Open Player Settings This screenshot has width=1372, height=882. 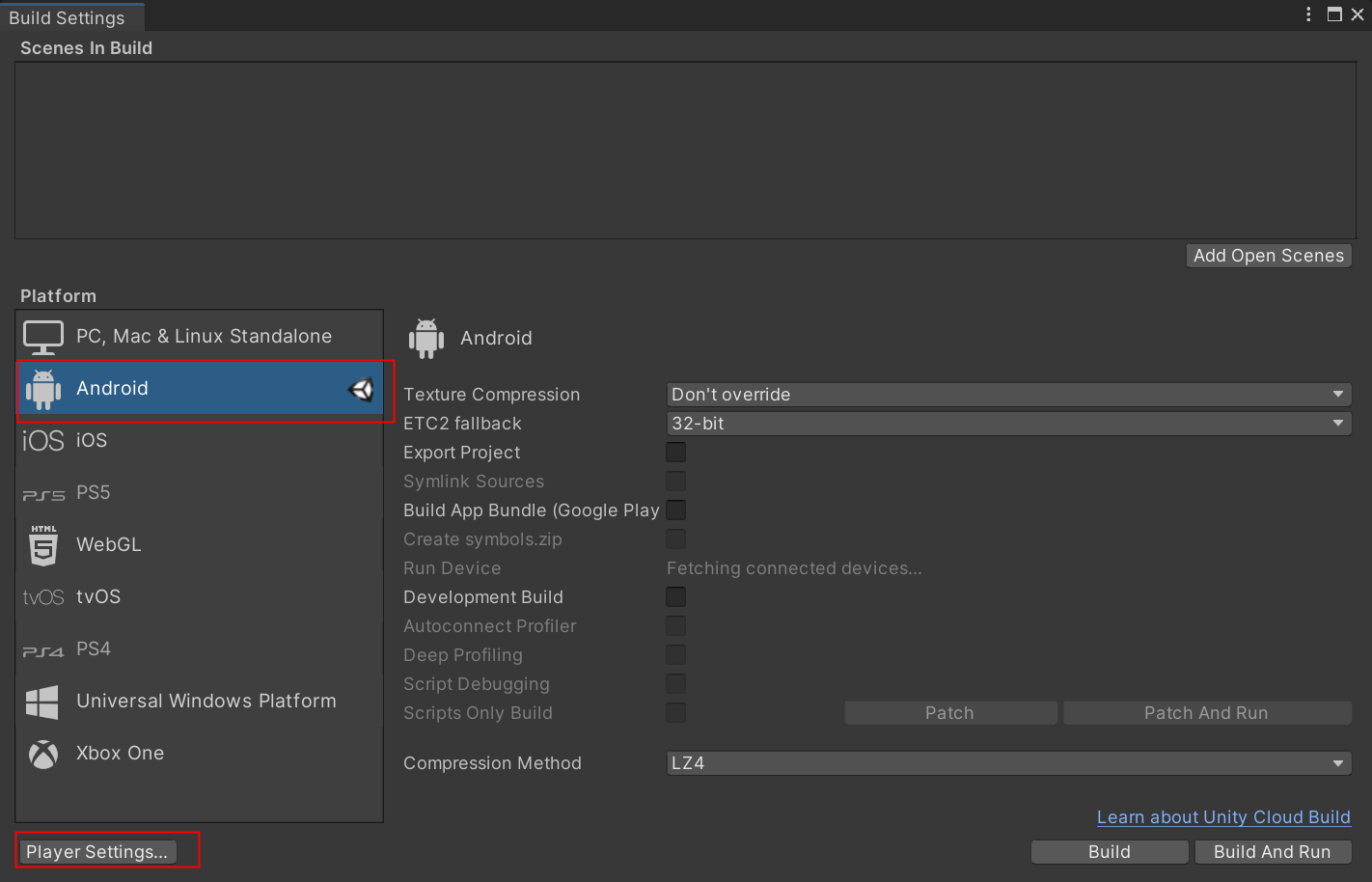pyautogui.click(x=97, y=852)
